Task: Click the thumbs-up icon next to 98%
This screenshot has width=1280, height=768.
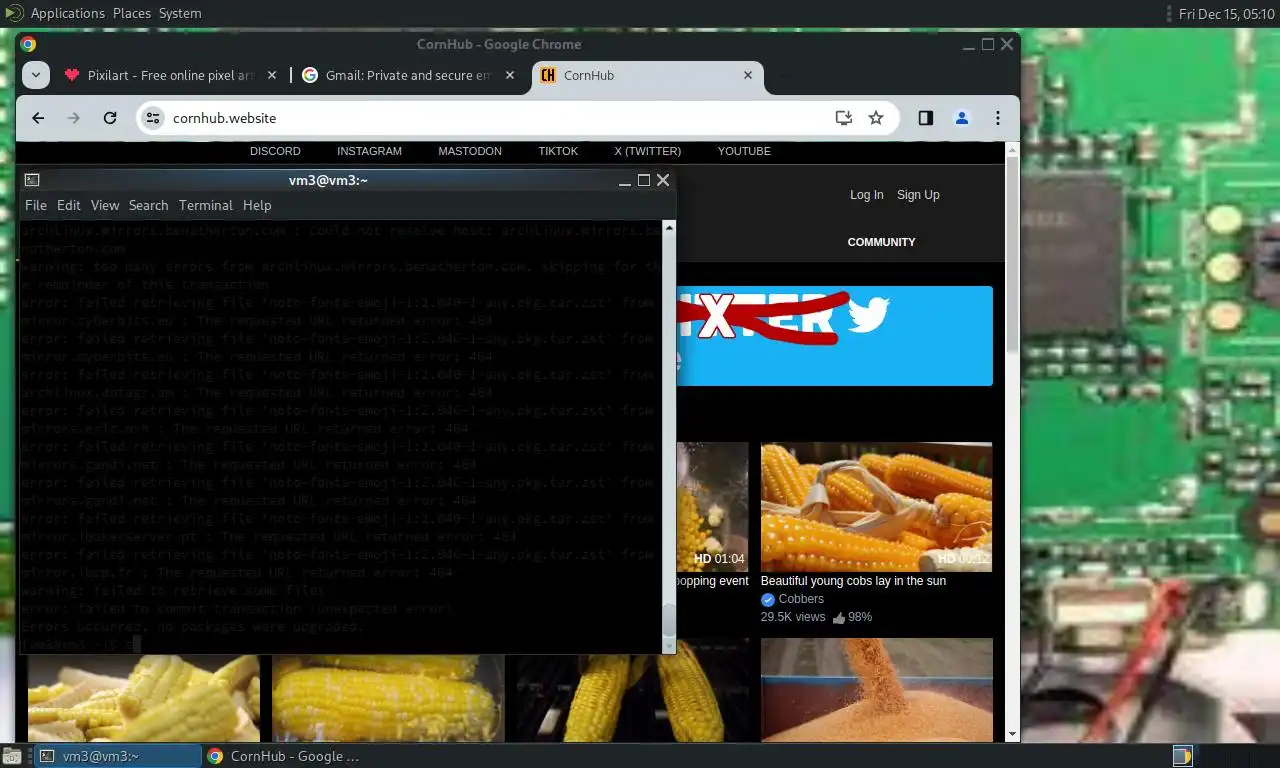Action: click(838, 618)
